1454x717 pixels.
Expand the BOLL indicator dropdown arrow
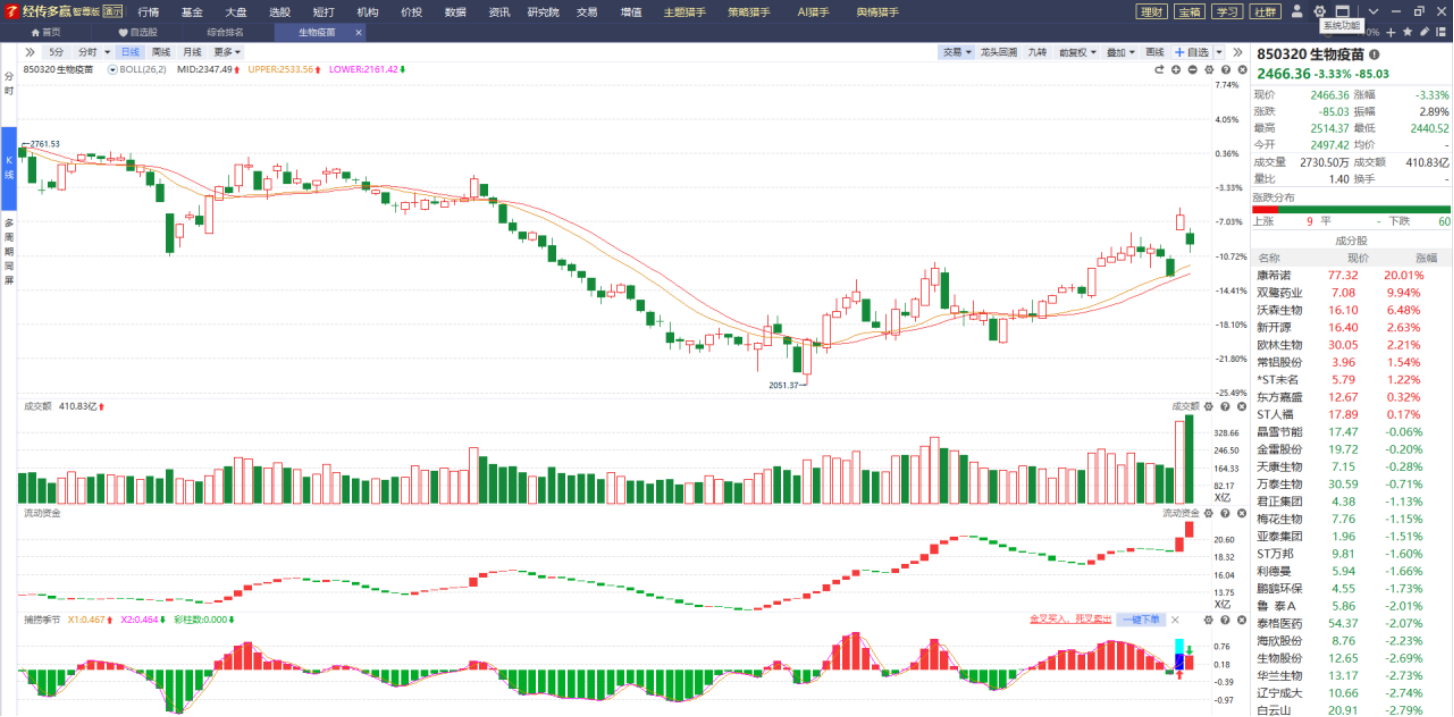[x=113, y=70]
